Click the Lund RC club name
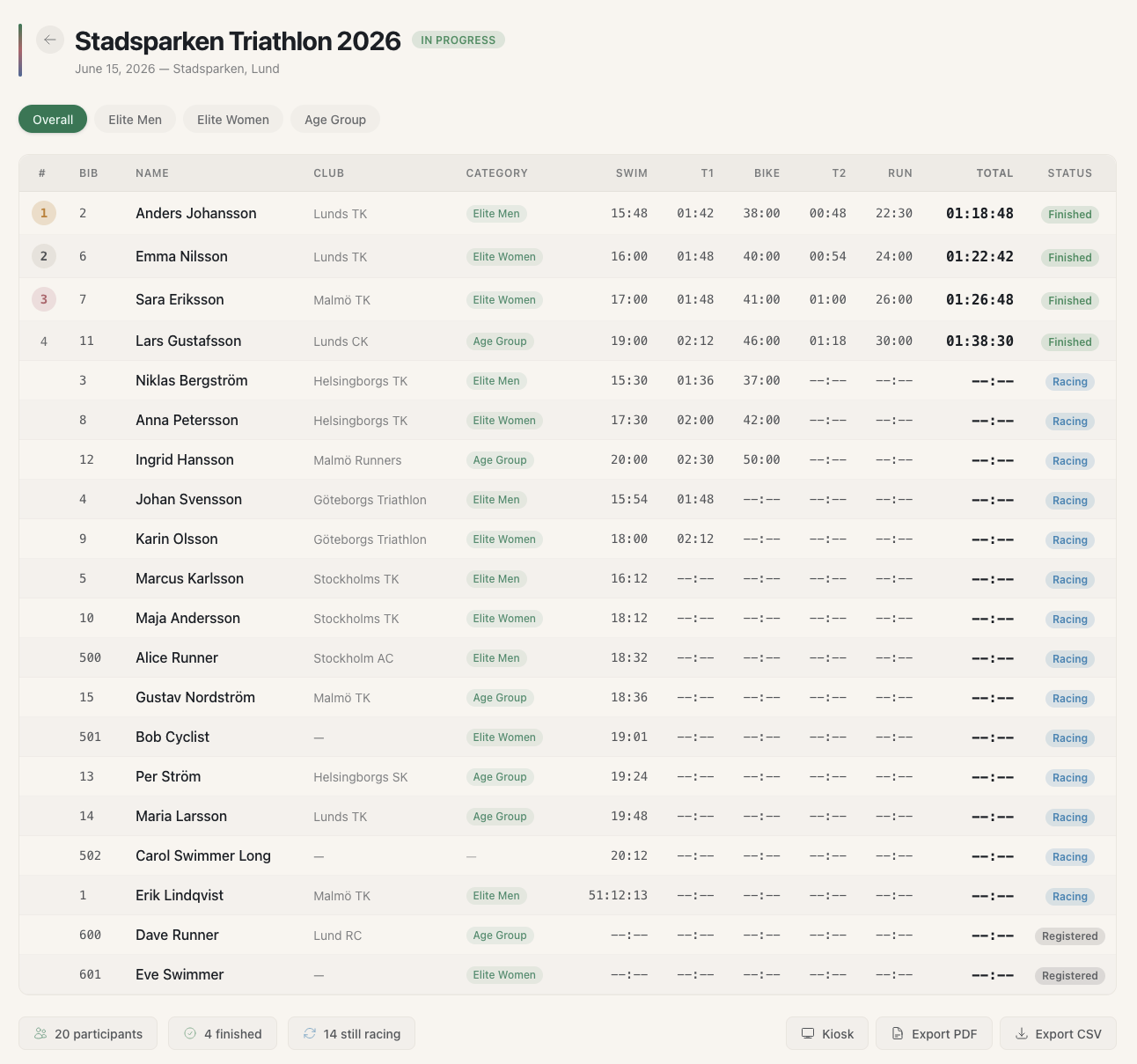1137x1064 pixels. 338,936
